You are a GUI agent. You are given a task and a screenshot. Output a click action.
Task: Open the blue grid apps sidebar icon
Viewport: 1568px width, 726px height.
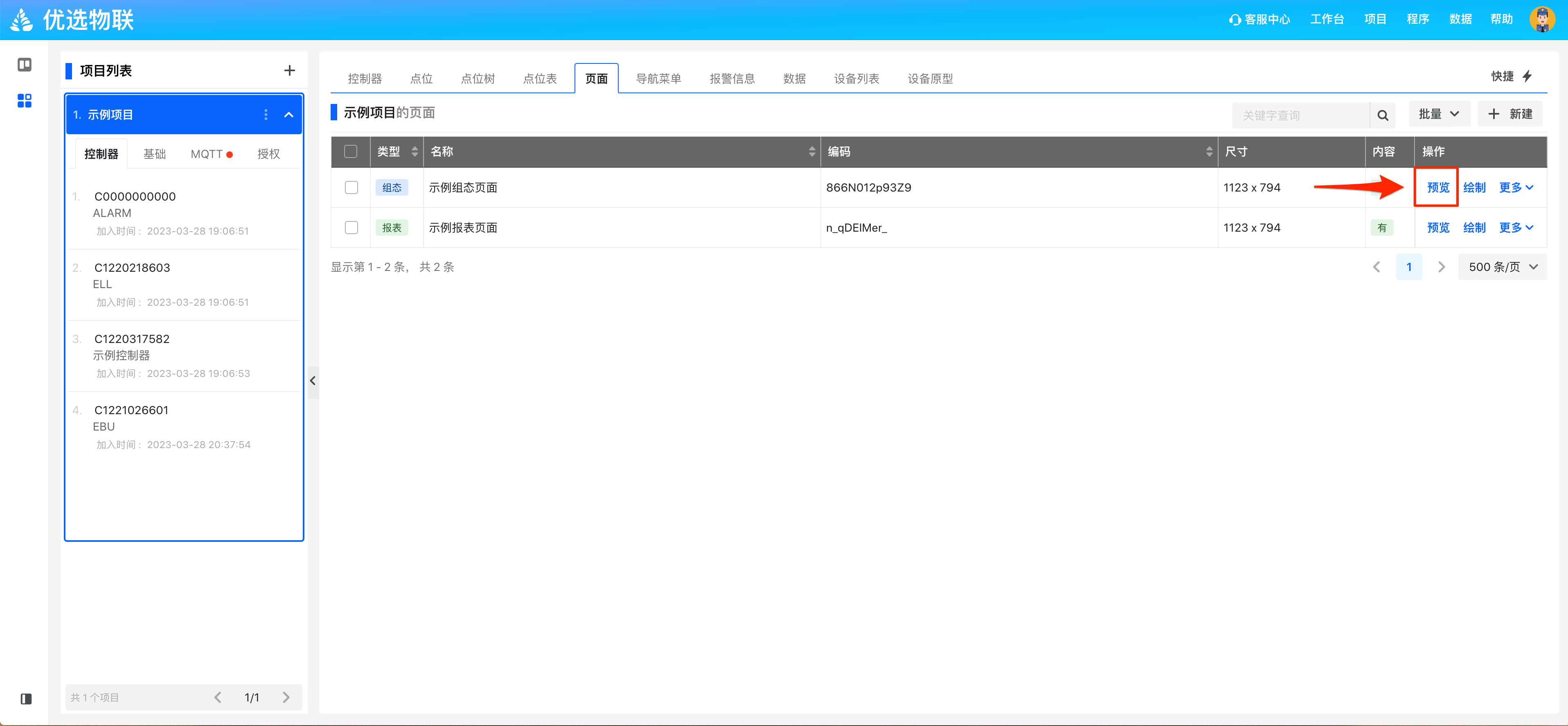coord(25,100)
